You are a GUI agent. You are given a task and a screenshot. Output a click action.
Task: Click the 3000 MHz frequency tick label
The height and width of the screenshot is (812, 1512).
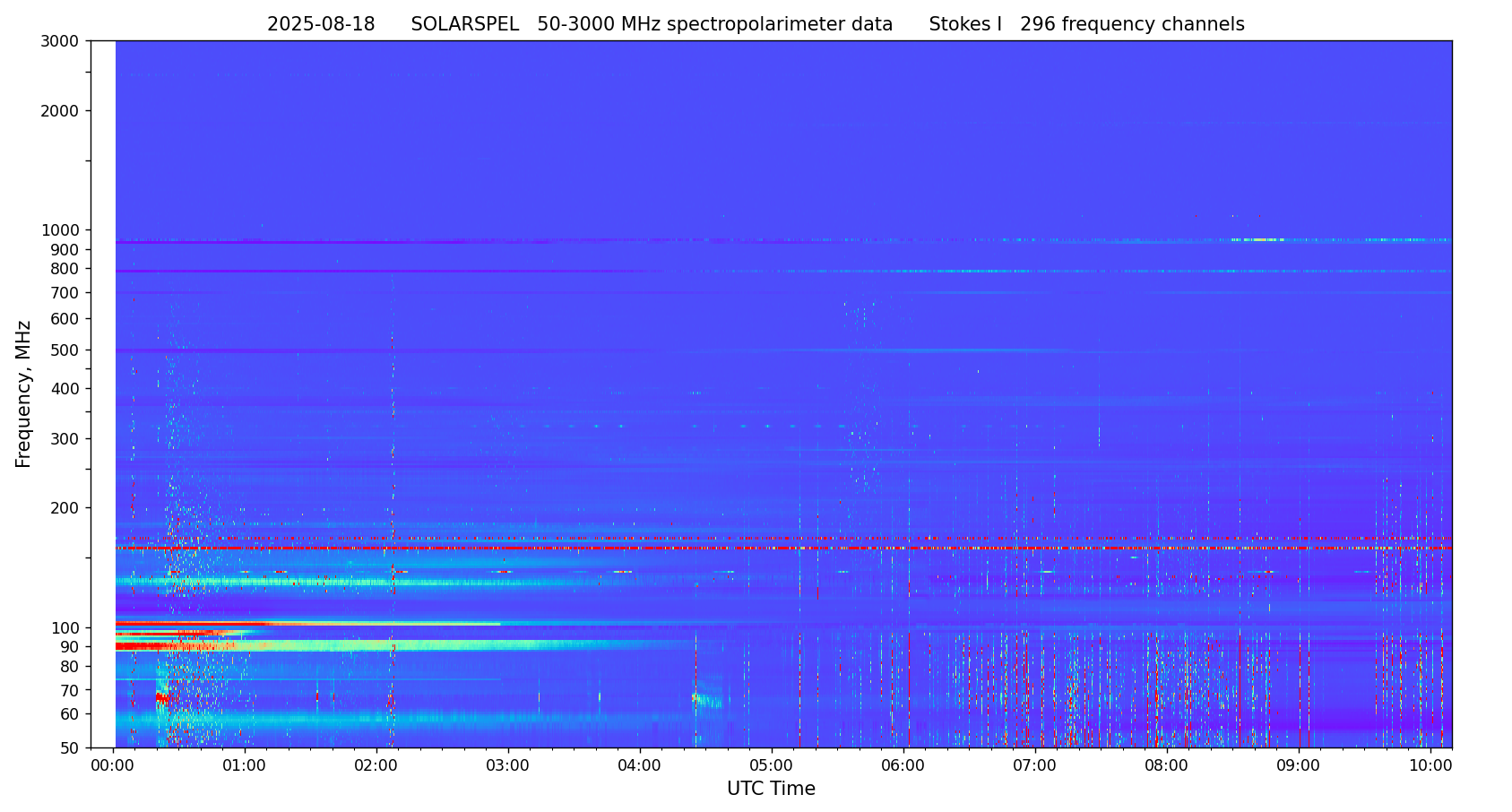click(60, 41)
